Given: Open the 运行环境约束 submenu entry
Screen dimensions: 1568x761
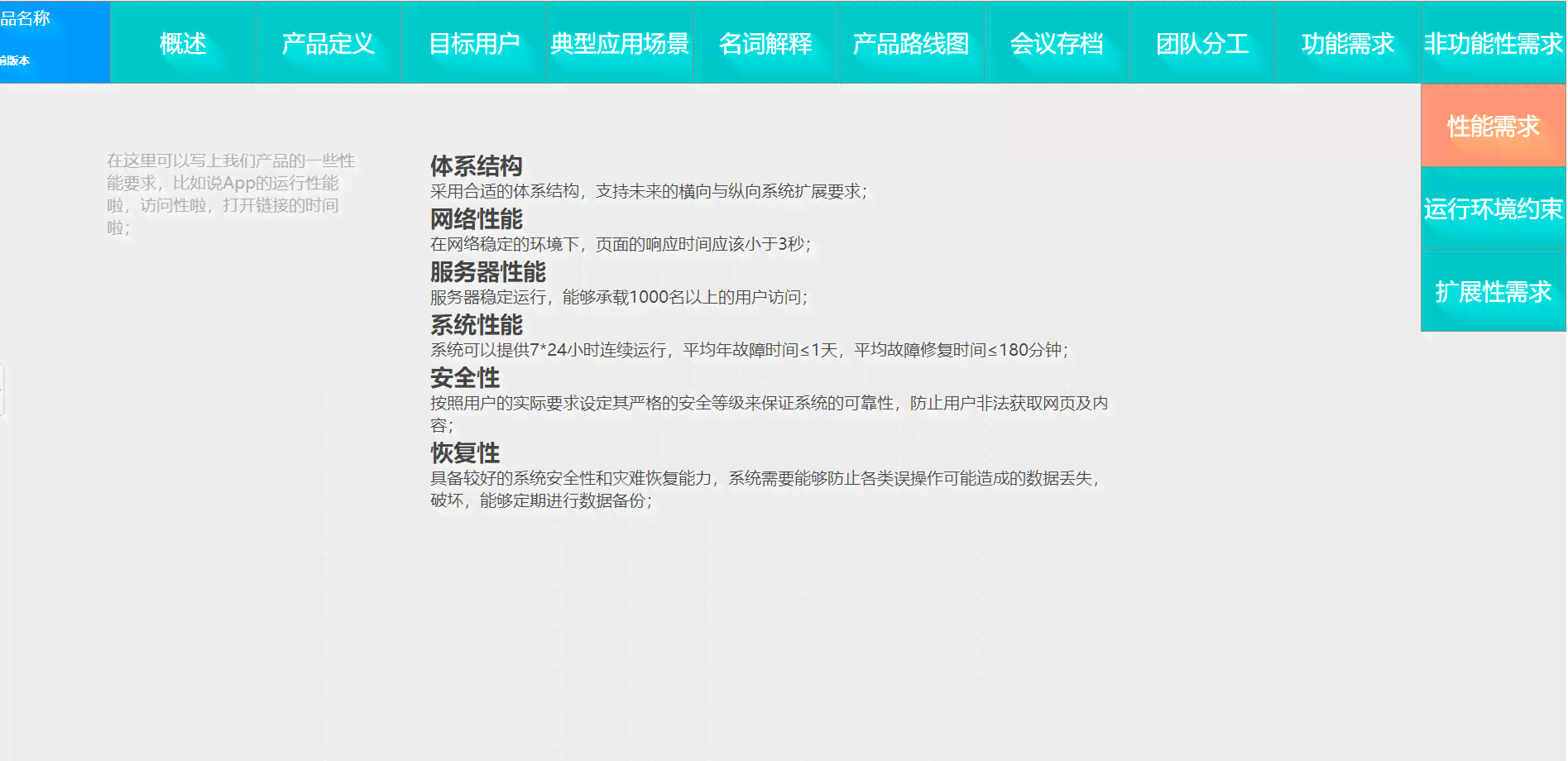Looking at the screenshot, I should (x=1494, y=208).
